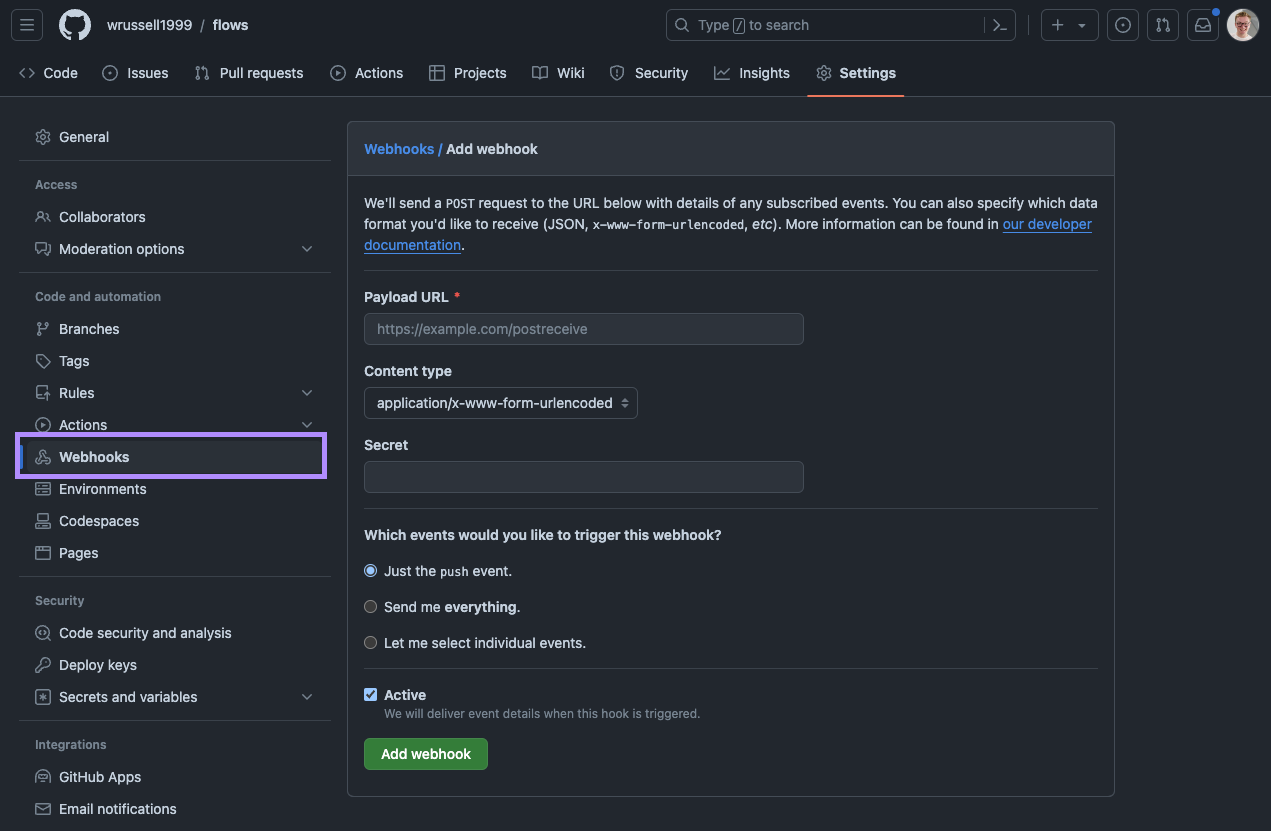Screen dimensions: 1271x831
Task: Open the Content type dropdown
Action: point(500,402)
